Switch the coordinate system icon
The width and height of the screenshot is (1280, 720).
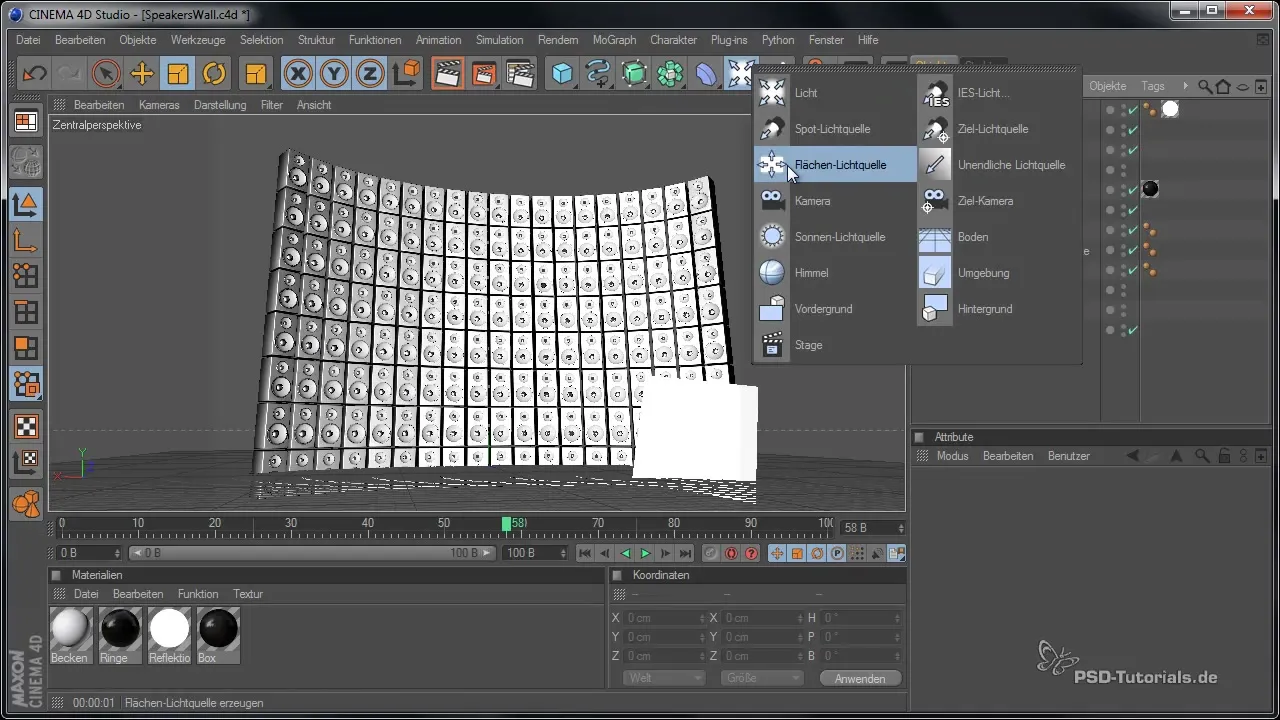pos(407,74)
